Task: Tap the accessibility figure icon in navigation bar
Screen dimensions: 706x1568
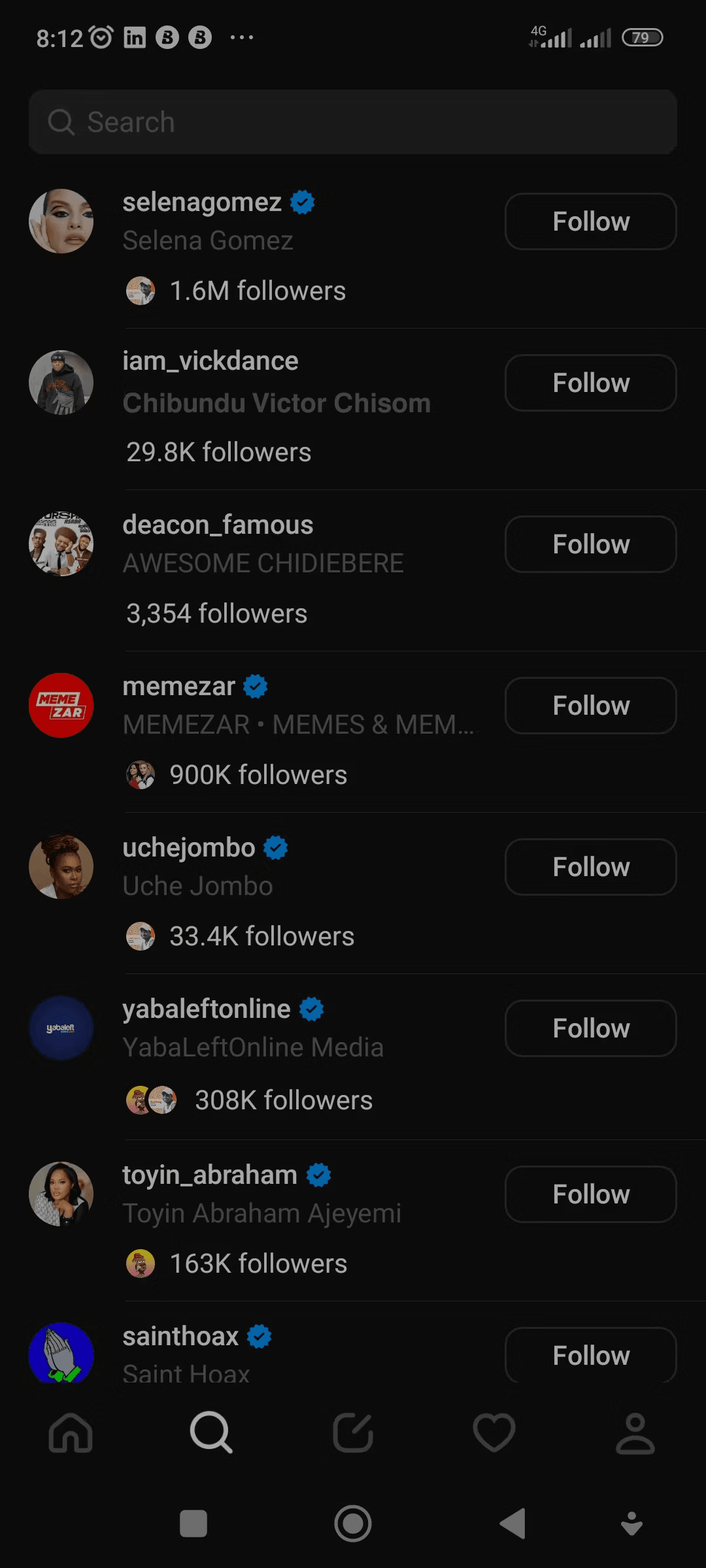Action: [x=631, y=1524]
